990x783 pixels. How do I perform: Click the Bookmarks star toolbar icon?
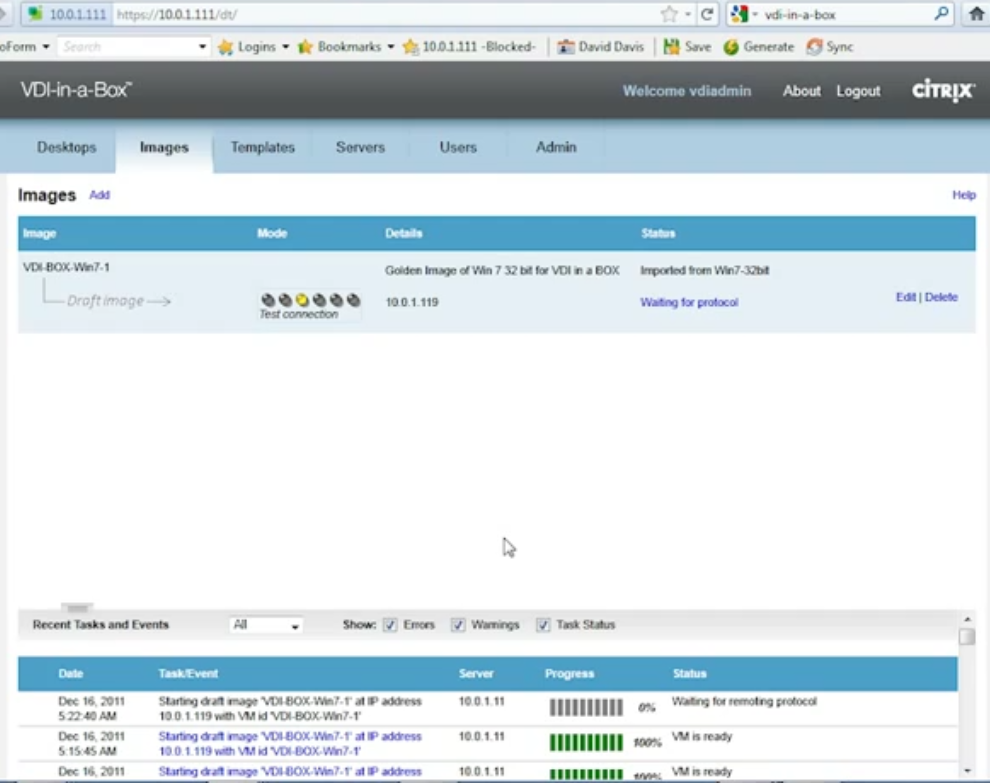pos(306,47)
